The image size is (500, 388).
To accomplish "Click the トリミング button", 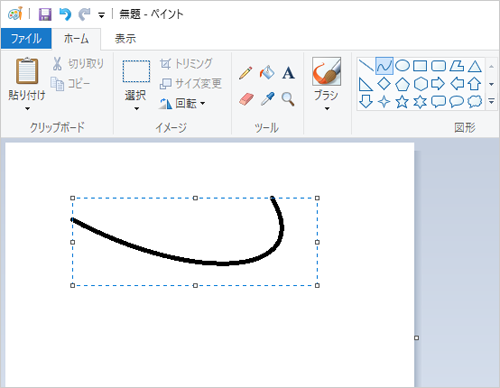I will 186,64.
